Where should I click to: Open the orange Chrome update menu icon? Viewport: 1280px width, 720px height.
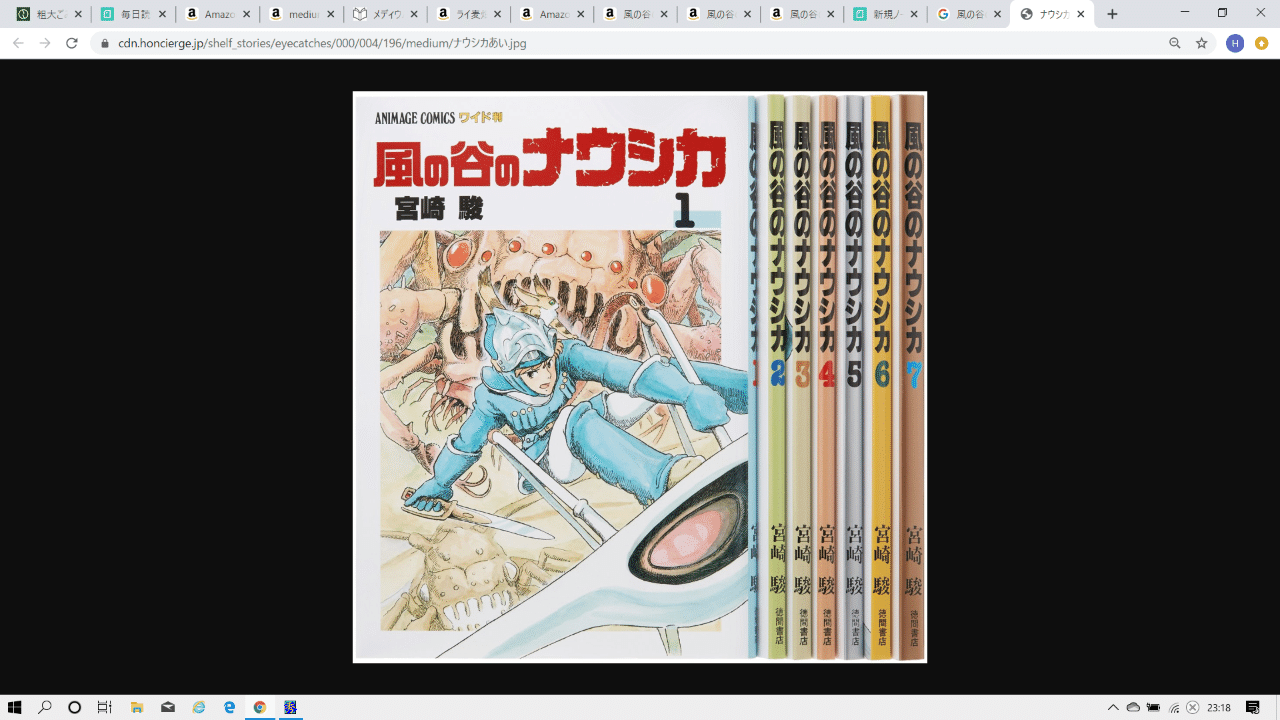click(x=1262, y=43)
